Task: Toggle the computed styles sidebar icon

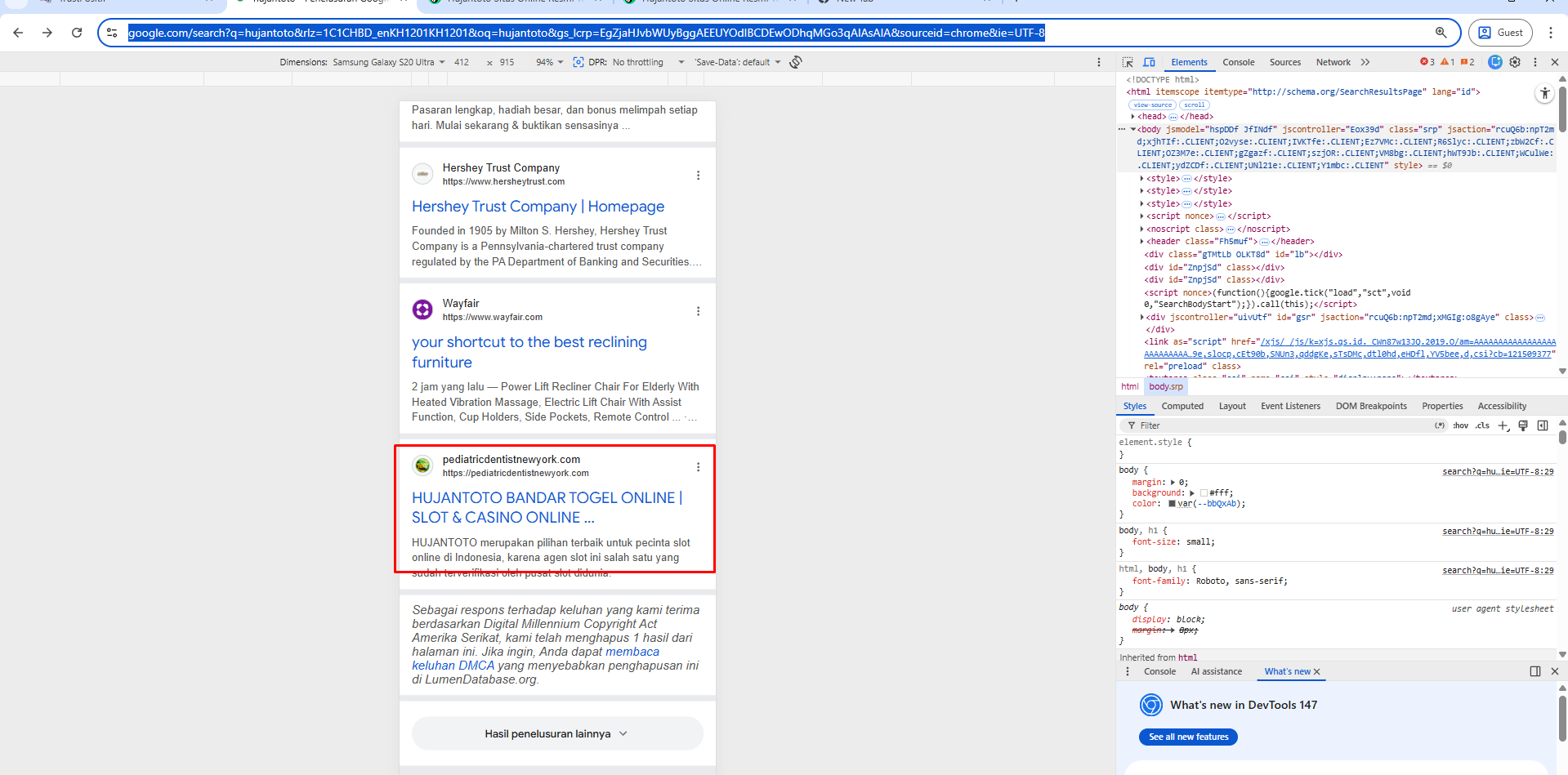Action: pyautogui.click(x=1543, y=425)
